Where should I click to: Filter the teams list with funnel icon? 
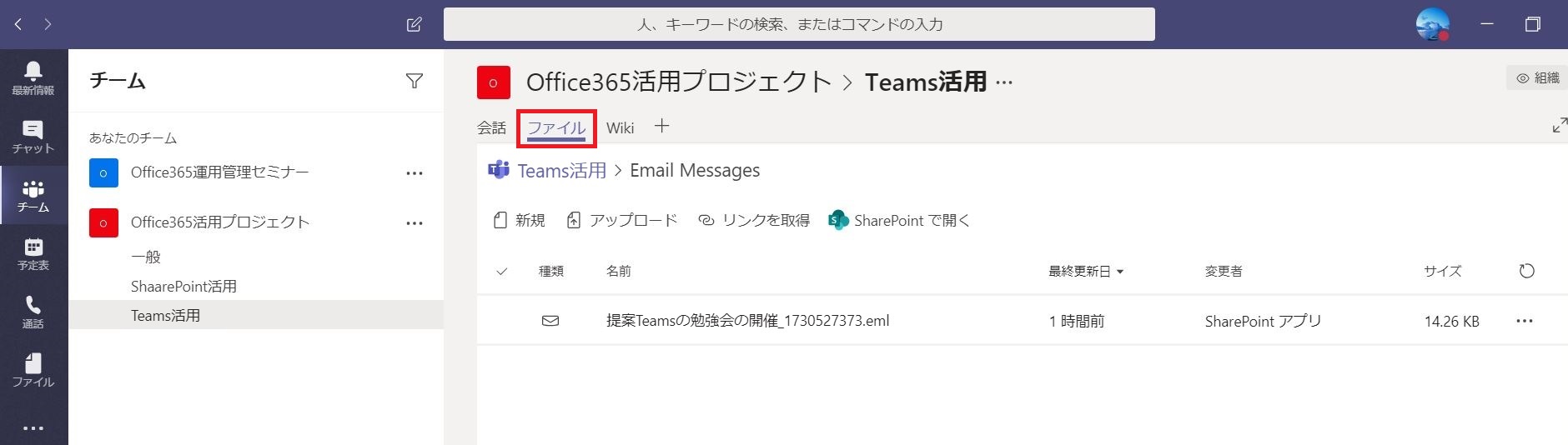pos(415,81)
